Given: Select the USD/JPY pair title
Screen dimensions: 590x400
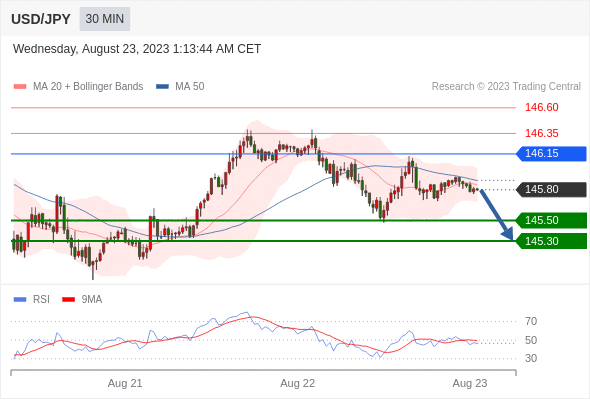Looking at the screenshot, I should pos(41,19).
